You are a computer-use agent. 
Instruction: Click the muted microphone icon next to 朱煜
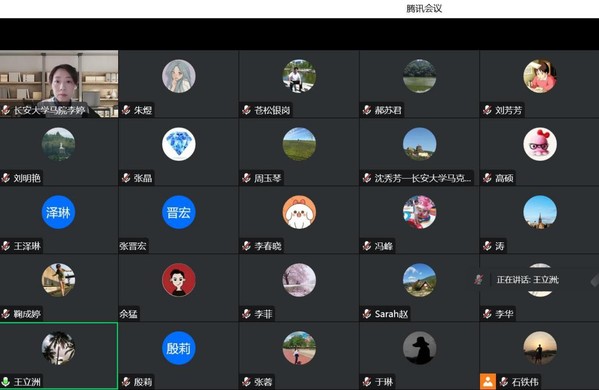(126, 110)
